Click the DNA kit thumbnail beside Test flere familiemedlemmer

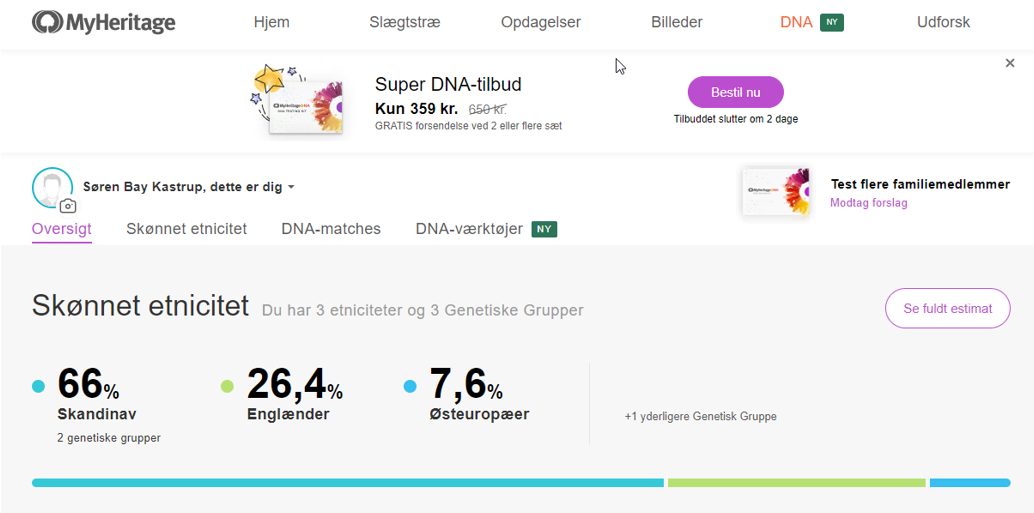775,192
